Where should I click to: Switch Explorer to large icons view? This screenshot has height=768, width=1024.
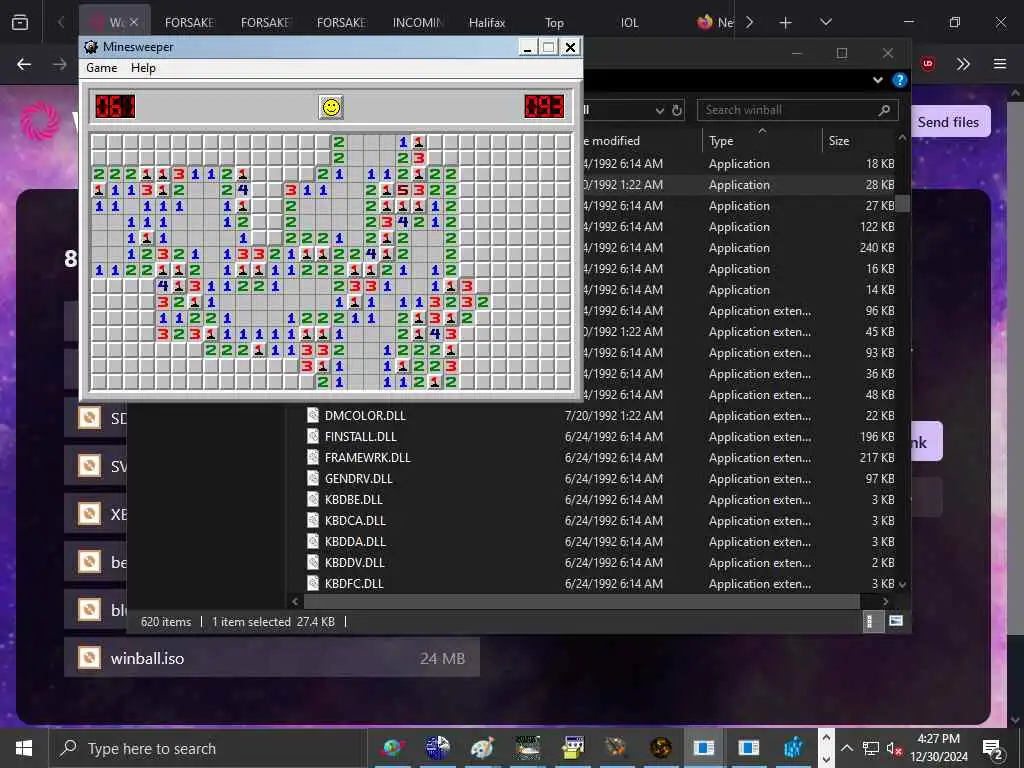895,621
